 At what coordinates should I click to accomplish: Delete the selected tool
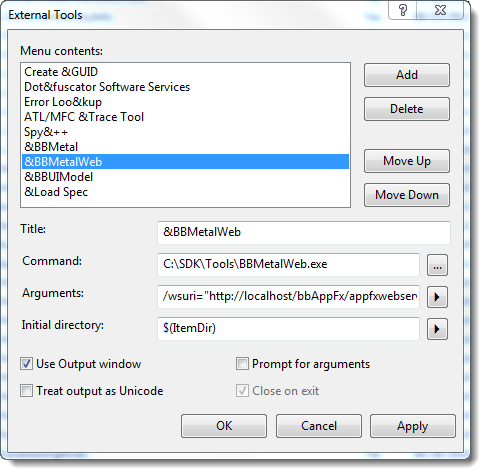pyautogui.click(x=407, y=109)
